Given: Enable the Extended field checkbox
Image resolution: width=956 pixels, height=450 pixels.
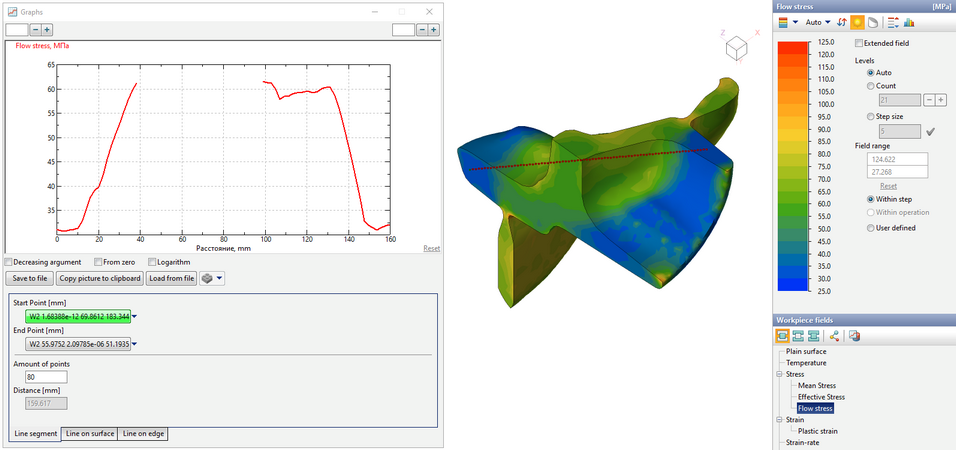Looking at the screenshot, I should [x=860, y=43].
